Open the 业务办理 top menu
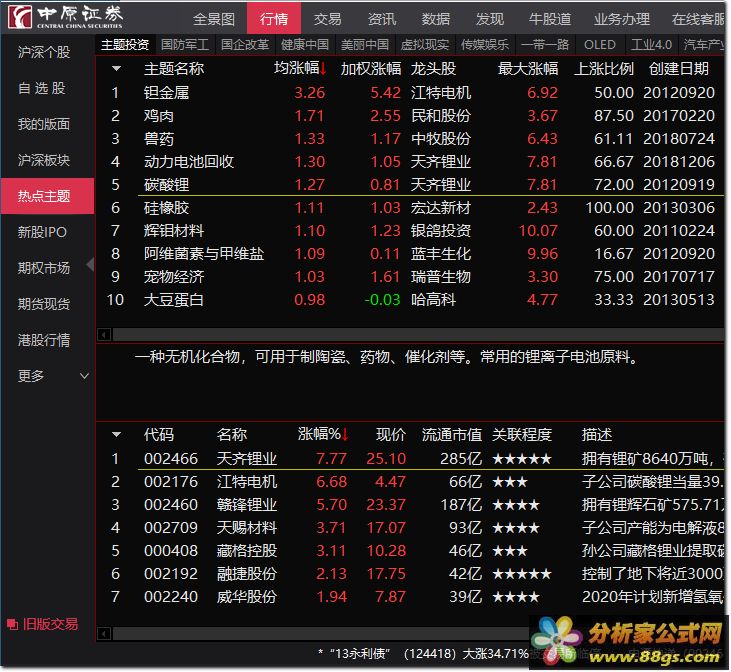The width and height of the screenshot is (731, 672). [621, 19]
